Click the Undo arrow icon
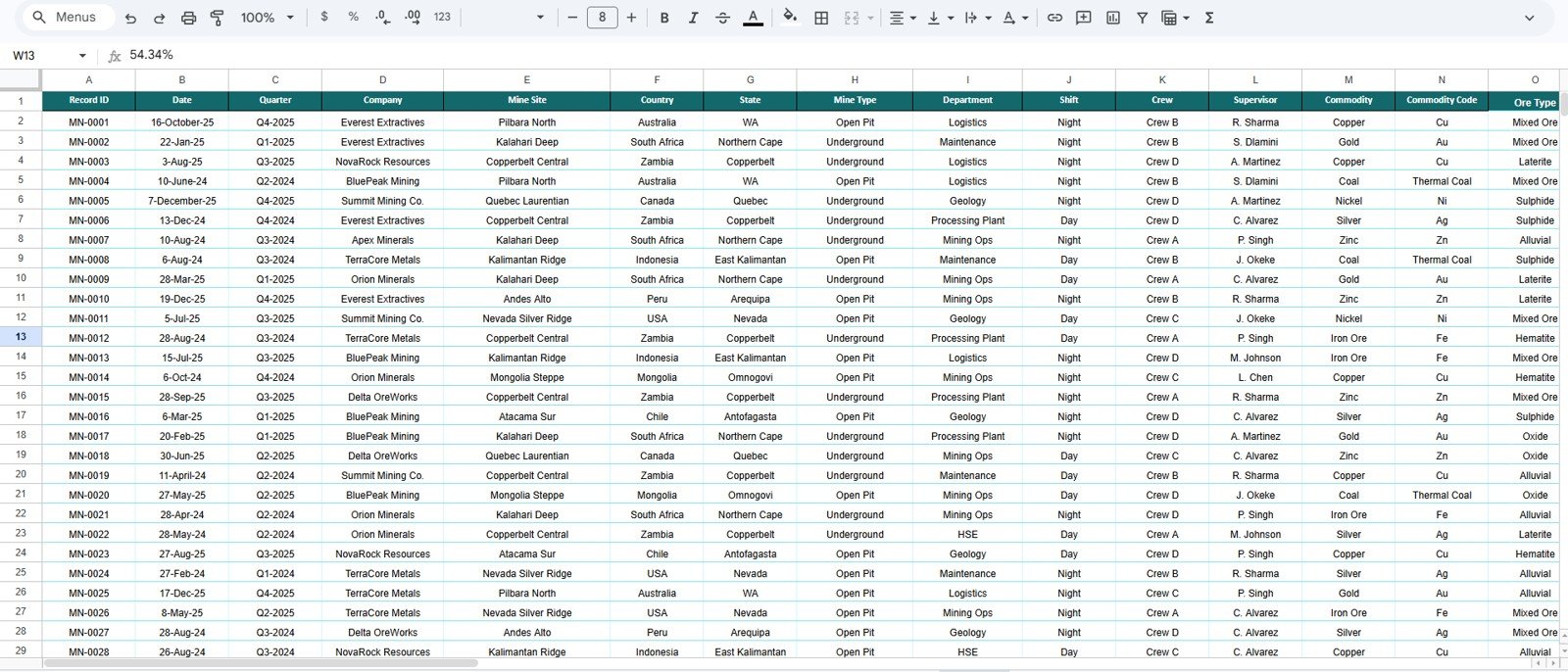1568x672 pixels. (130, 18)
